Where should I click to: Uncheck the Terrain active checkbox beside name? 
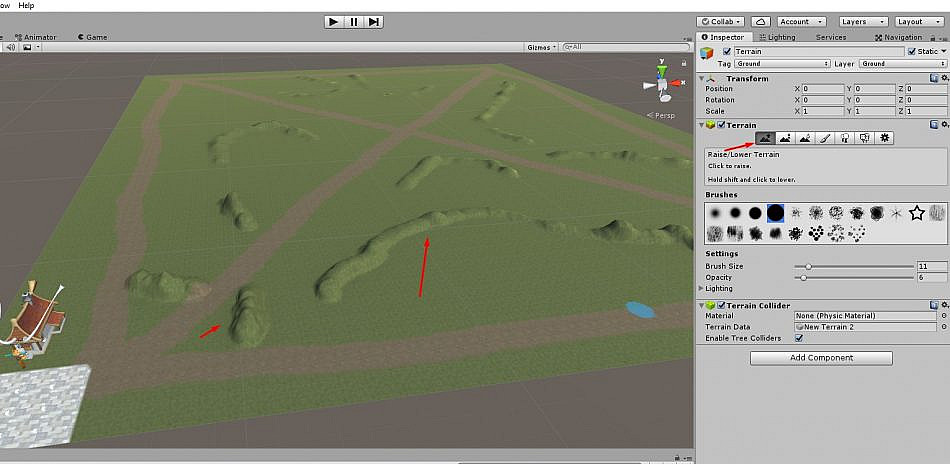(727, 51)
